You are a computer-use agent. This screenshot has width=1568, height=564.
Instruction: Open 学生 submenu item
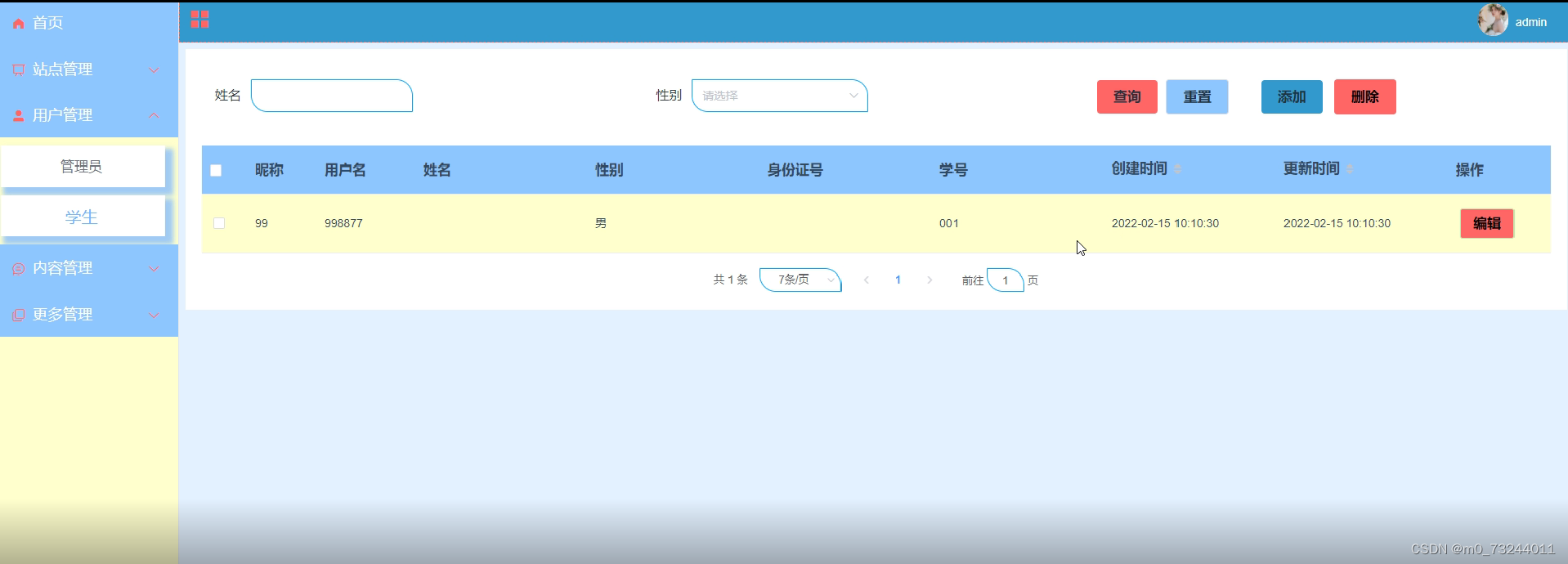click(83, 217)
